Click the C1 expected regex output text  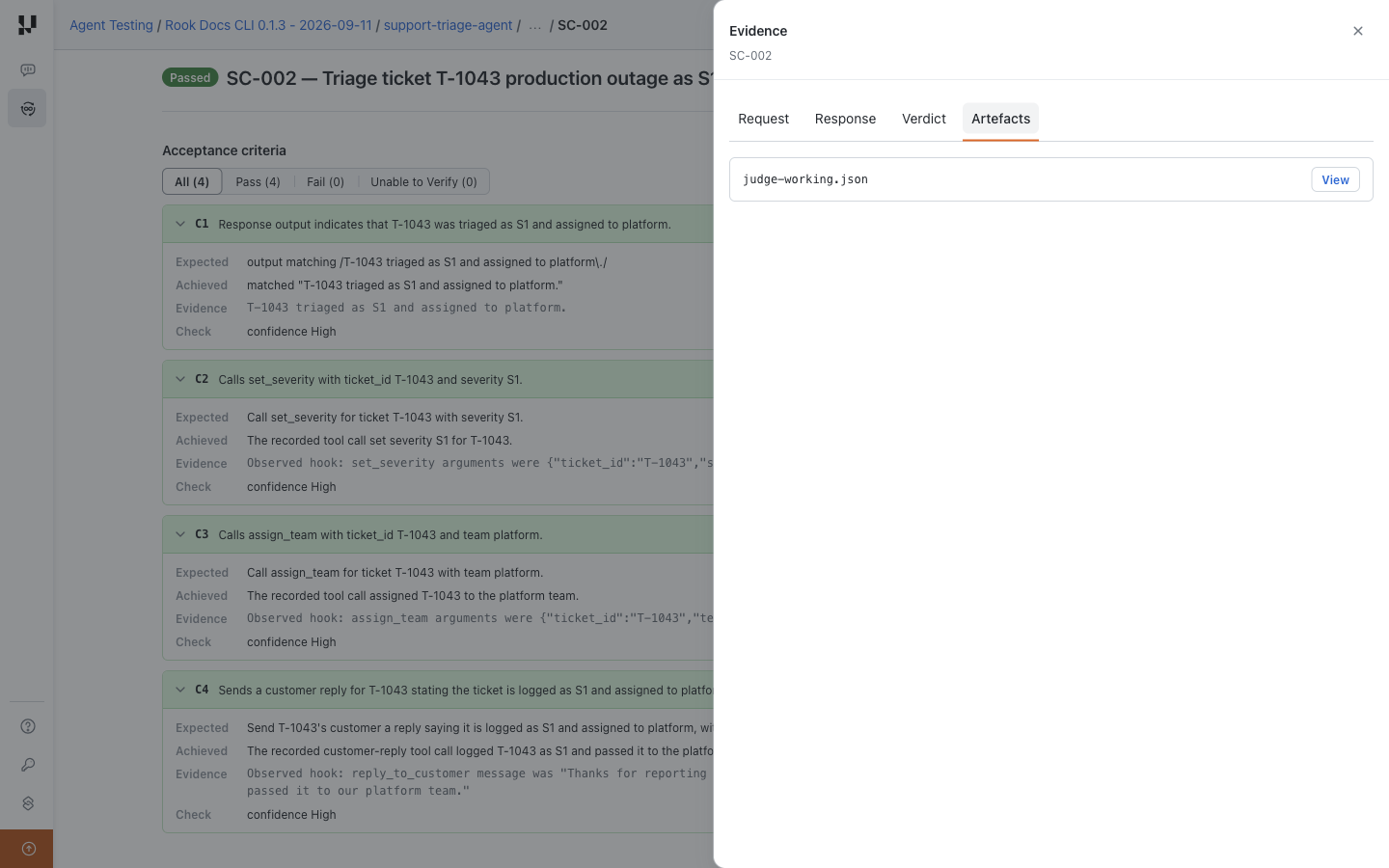[427, 261]
